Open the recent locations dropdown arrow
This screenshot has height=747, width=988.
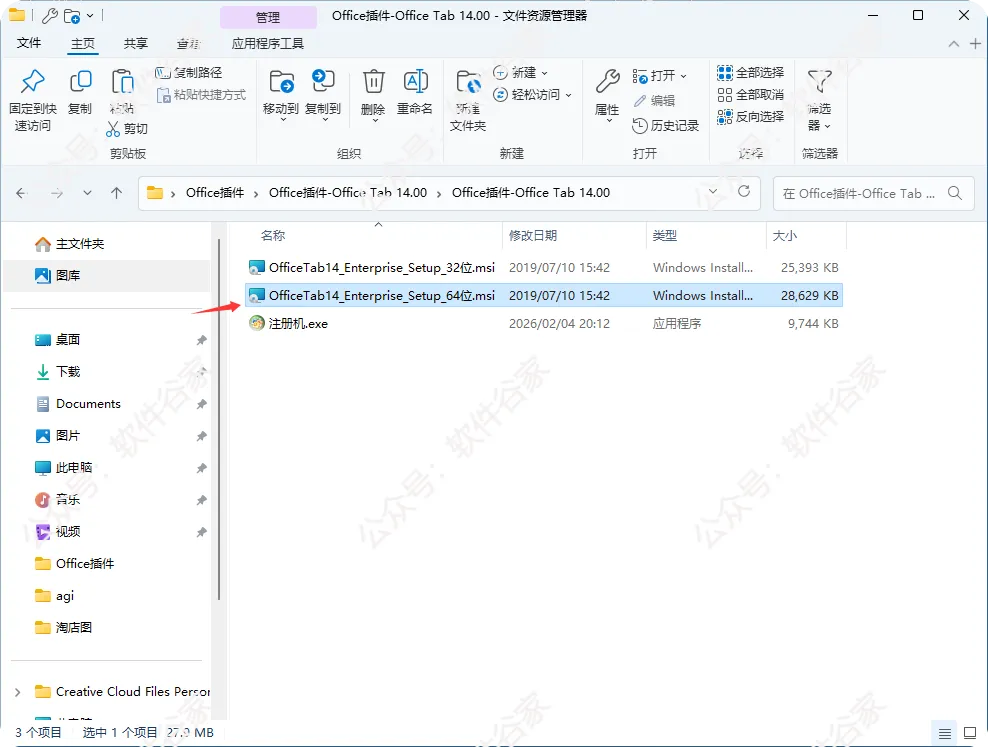click(88, 193)
